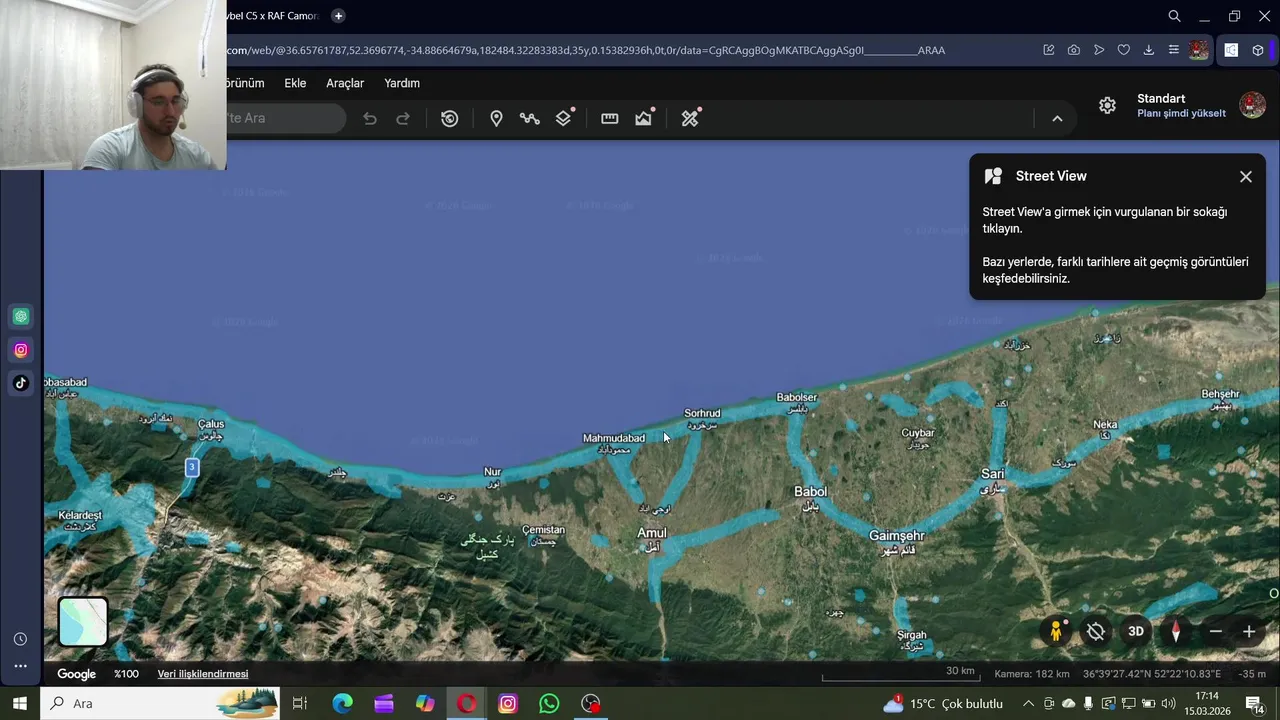The image size is (1280, 720).
Task: Open the Veri ilişkilendirmesi link
Action: (203, 674)
